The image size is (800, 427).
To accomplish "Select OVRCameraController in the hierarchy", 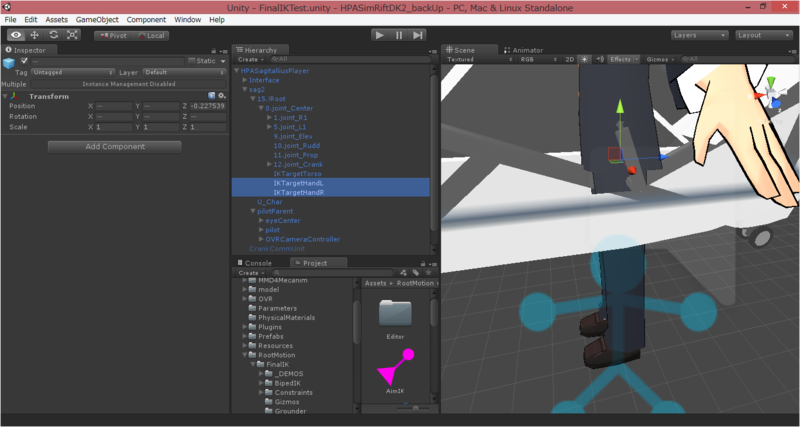I will (303, 239).
